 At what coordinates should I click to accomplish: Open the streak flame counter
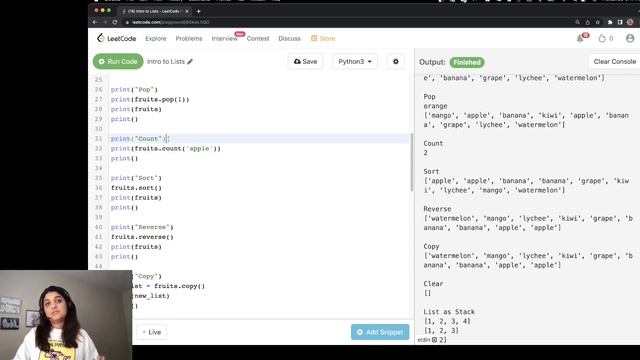pyautogui.click(x=605, y=38)
